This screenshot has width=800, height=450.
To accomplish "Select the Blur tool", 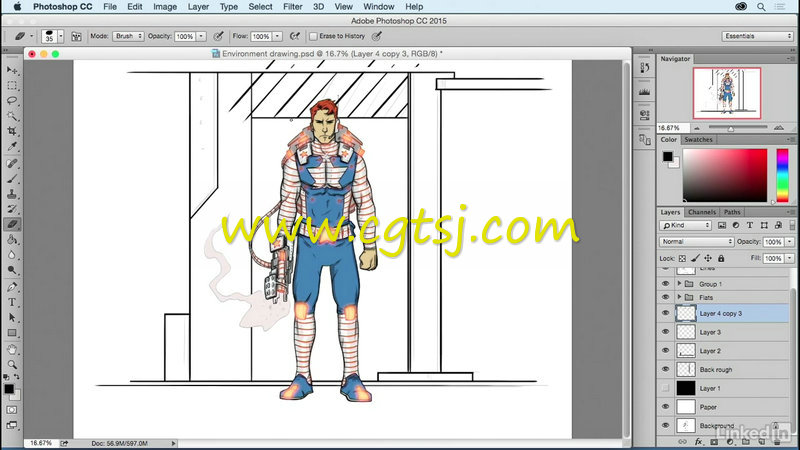I will point(12,255).
